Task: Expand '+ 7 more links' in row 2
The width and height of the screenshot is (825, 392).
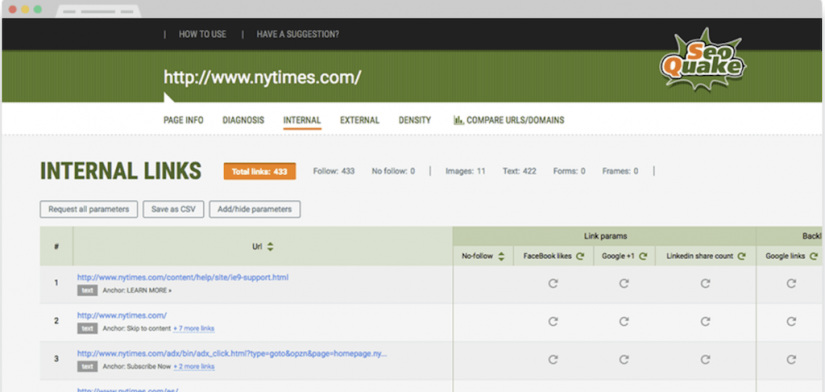Action: 194,328
